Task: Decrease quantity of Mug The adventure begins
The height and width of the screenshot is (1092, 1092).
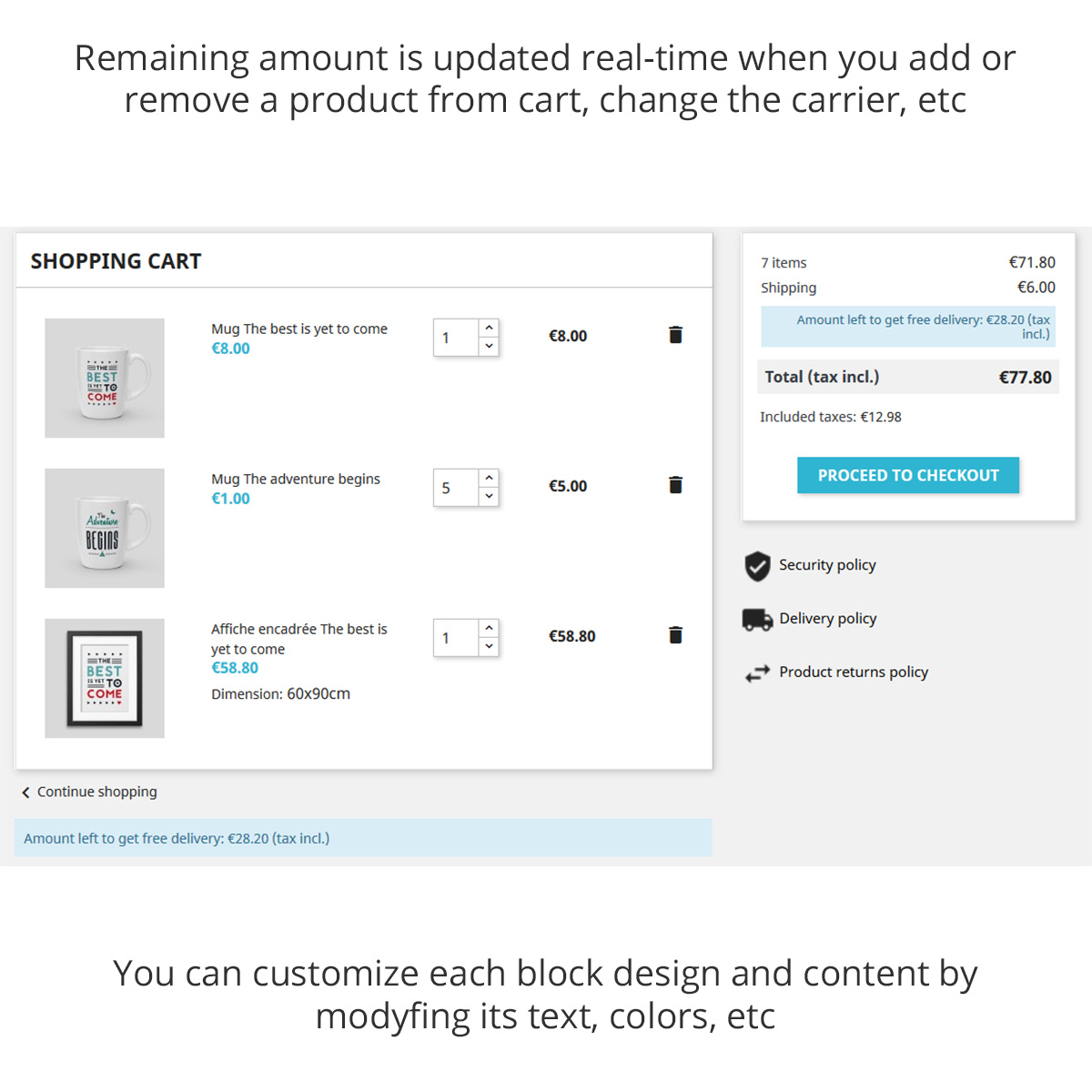Action: 489,497
